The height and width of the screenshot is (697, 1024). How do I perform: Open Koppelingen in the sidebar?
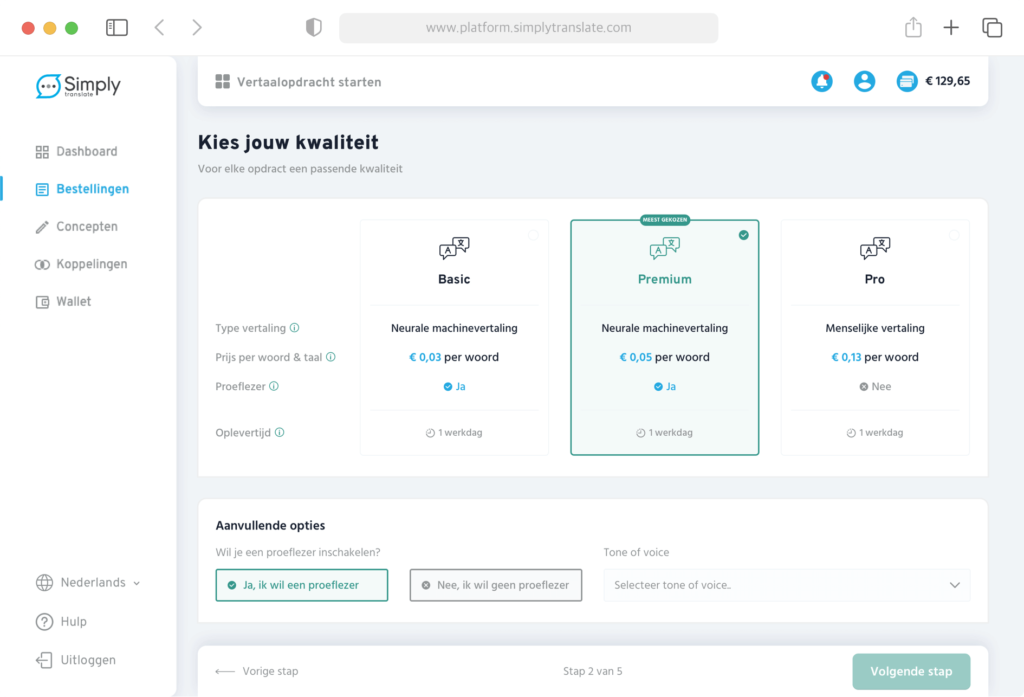pos(91,264)
